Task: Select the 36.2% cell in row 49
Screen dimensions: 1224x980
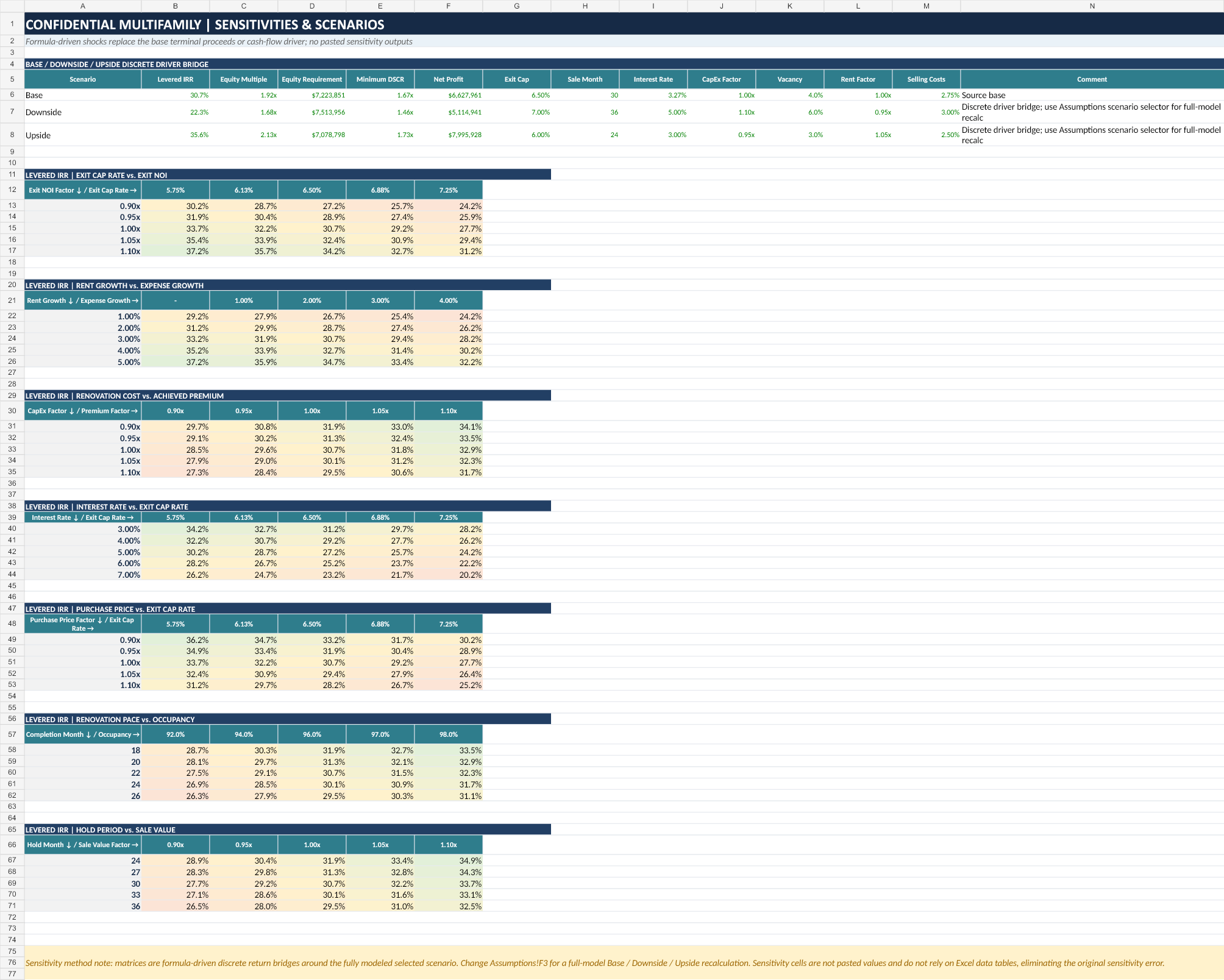Action: click(176, 640)
